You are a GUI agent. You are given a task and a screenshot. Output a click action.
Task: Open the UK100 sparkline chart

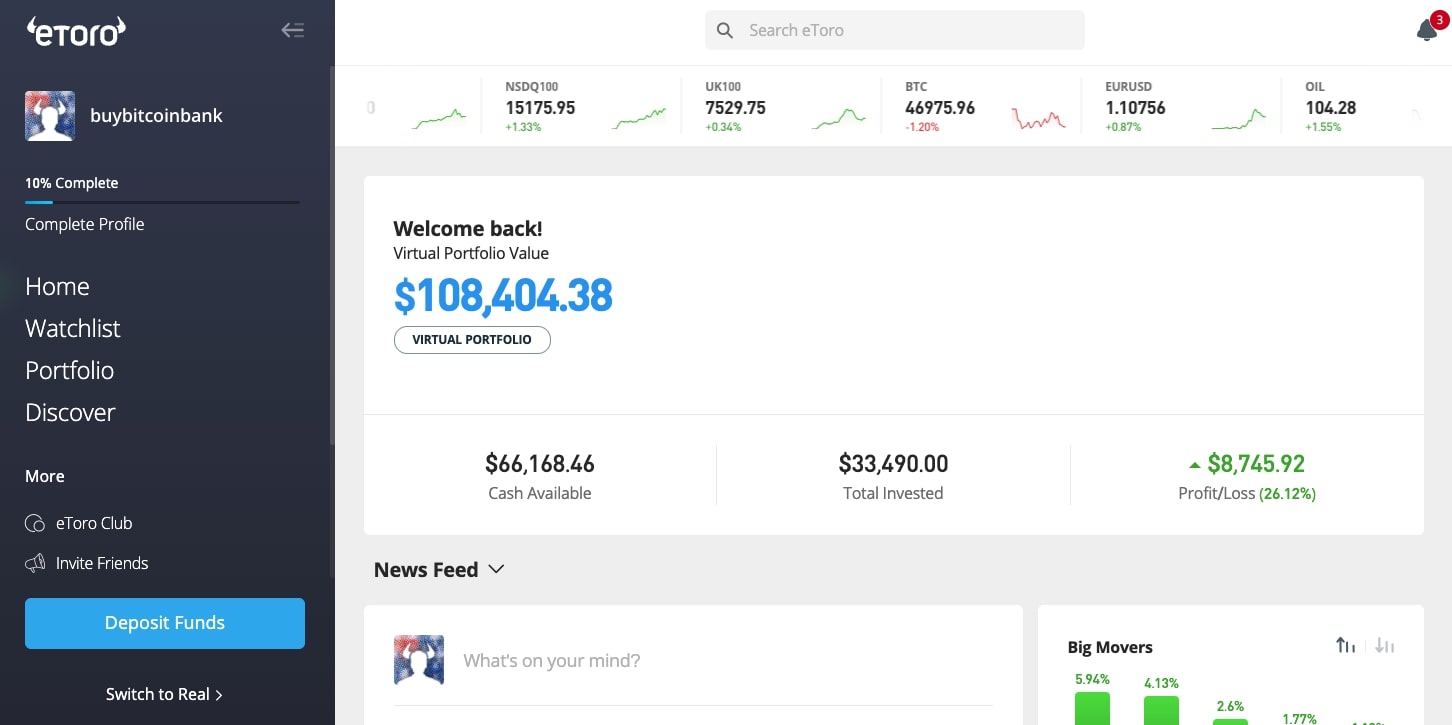coord(839,118)
